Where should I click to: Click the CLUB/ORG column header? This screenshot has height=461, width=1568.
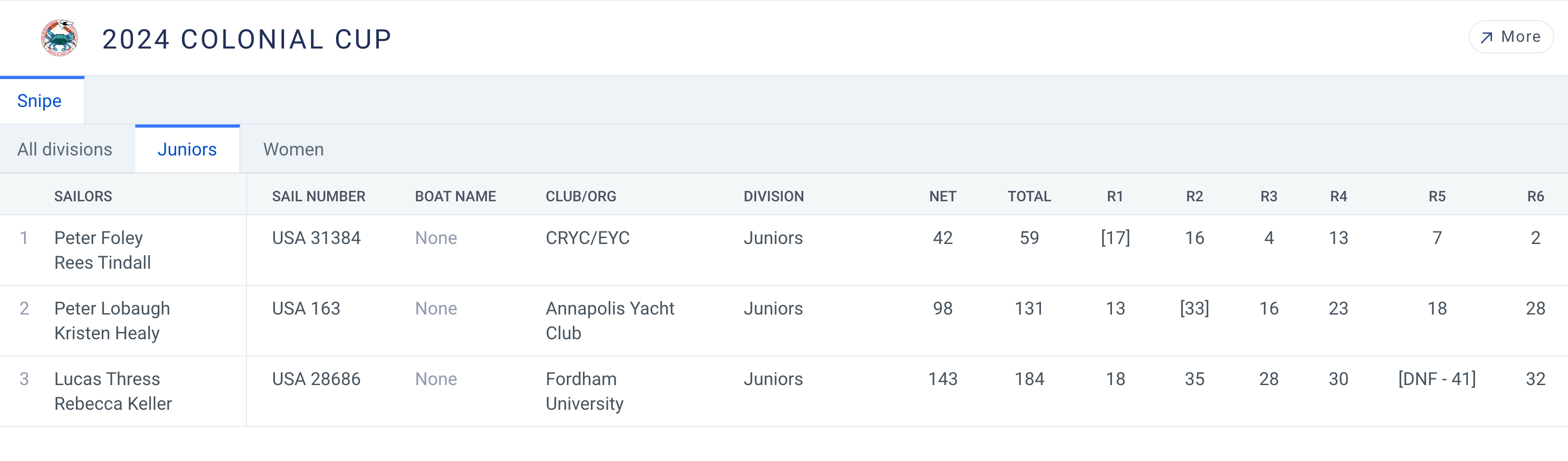click(x=580, y=197)
